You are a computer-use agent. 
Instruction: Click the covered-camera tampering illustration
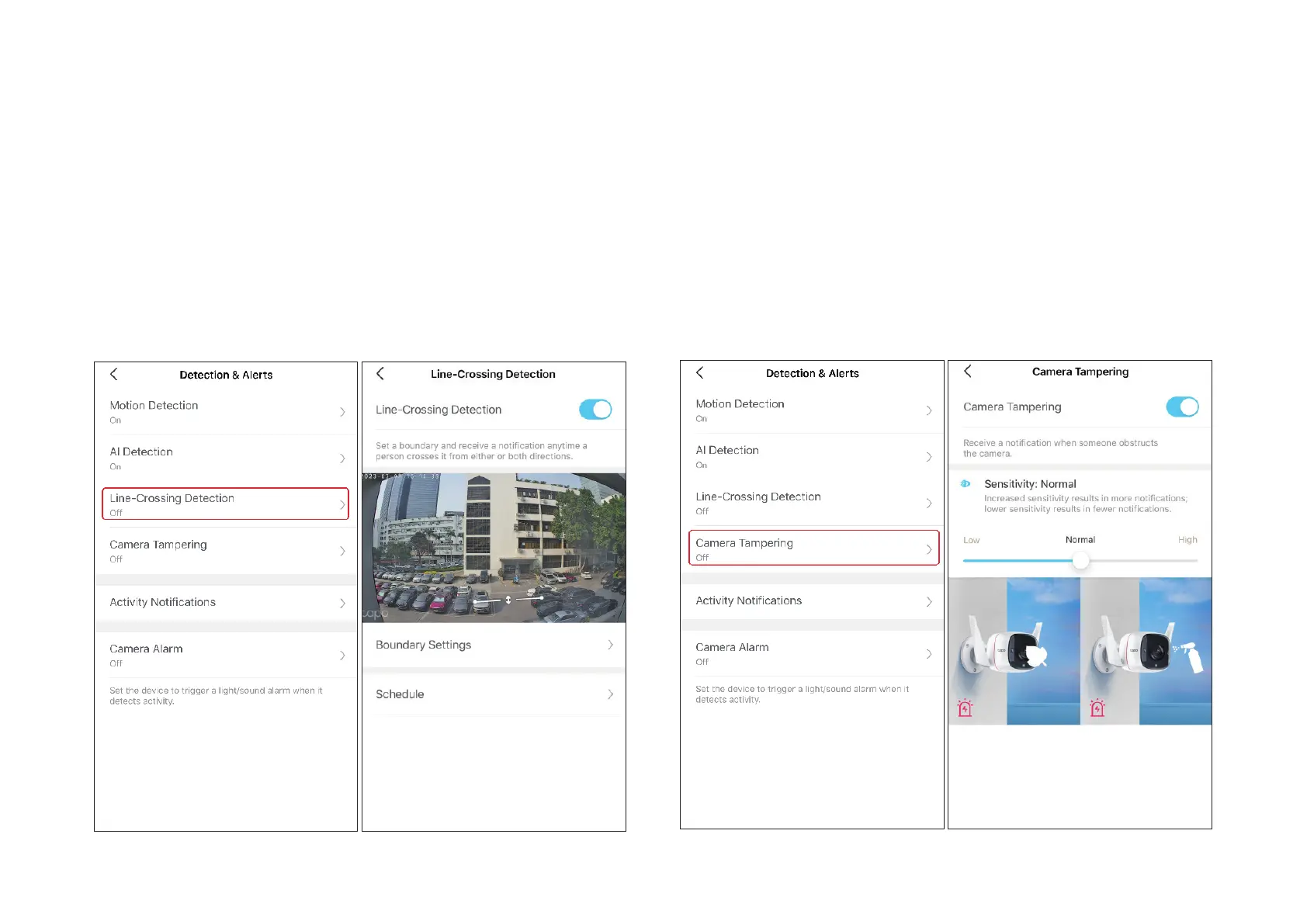[1014, 651]
